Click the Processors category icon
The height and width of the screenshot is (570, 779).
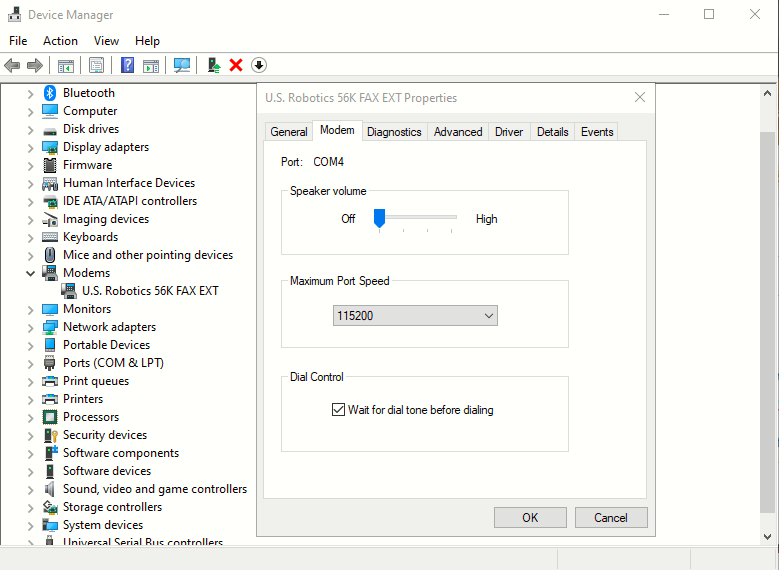click(x=50, y=417)
